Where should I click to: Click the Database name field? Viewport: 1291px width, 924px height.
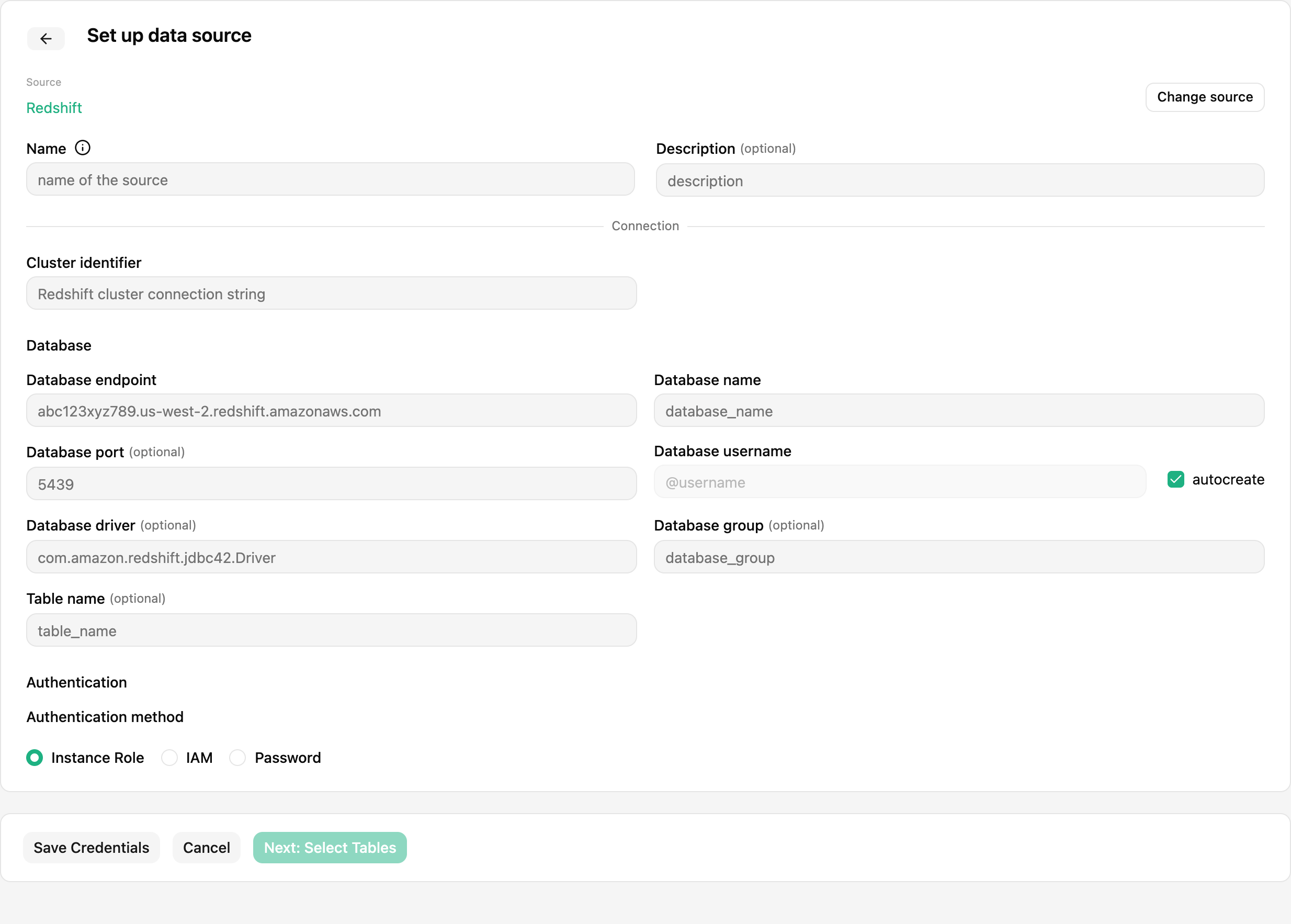coord(959,411)
